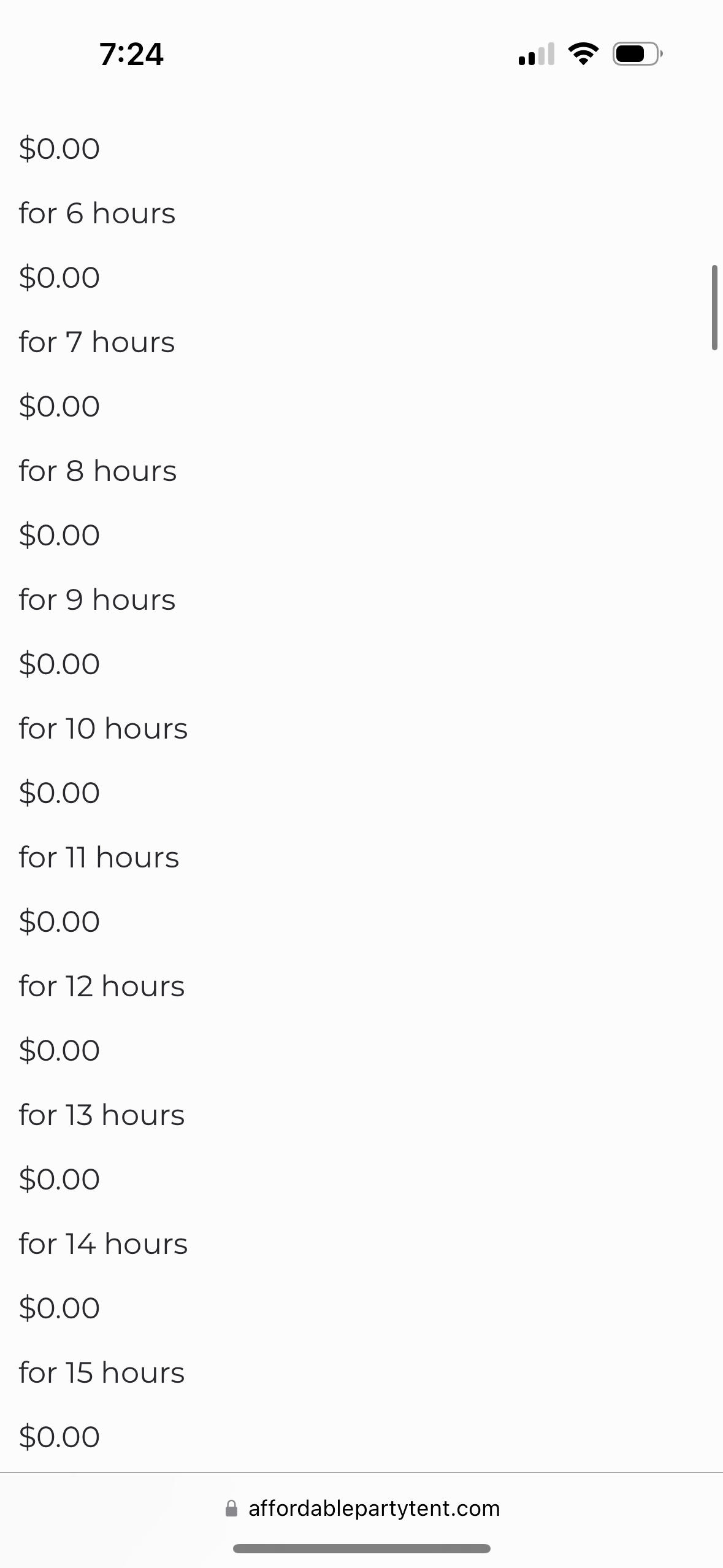Tap the "for 8 hours" entry

[98, 471]
